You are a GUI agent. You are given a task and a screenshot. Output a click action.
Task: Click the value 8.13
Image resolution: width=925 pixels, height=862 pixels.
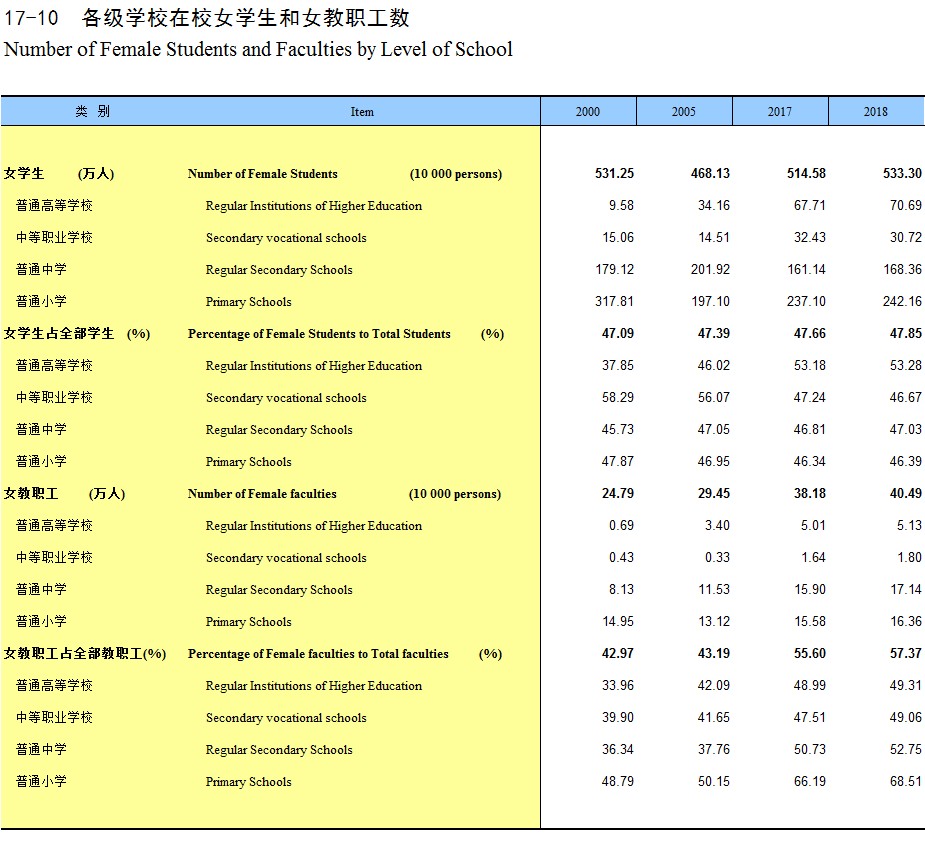click(x=621, y=589)
